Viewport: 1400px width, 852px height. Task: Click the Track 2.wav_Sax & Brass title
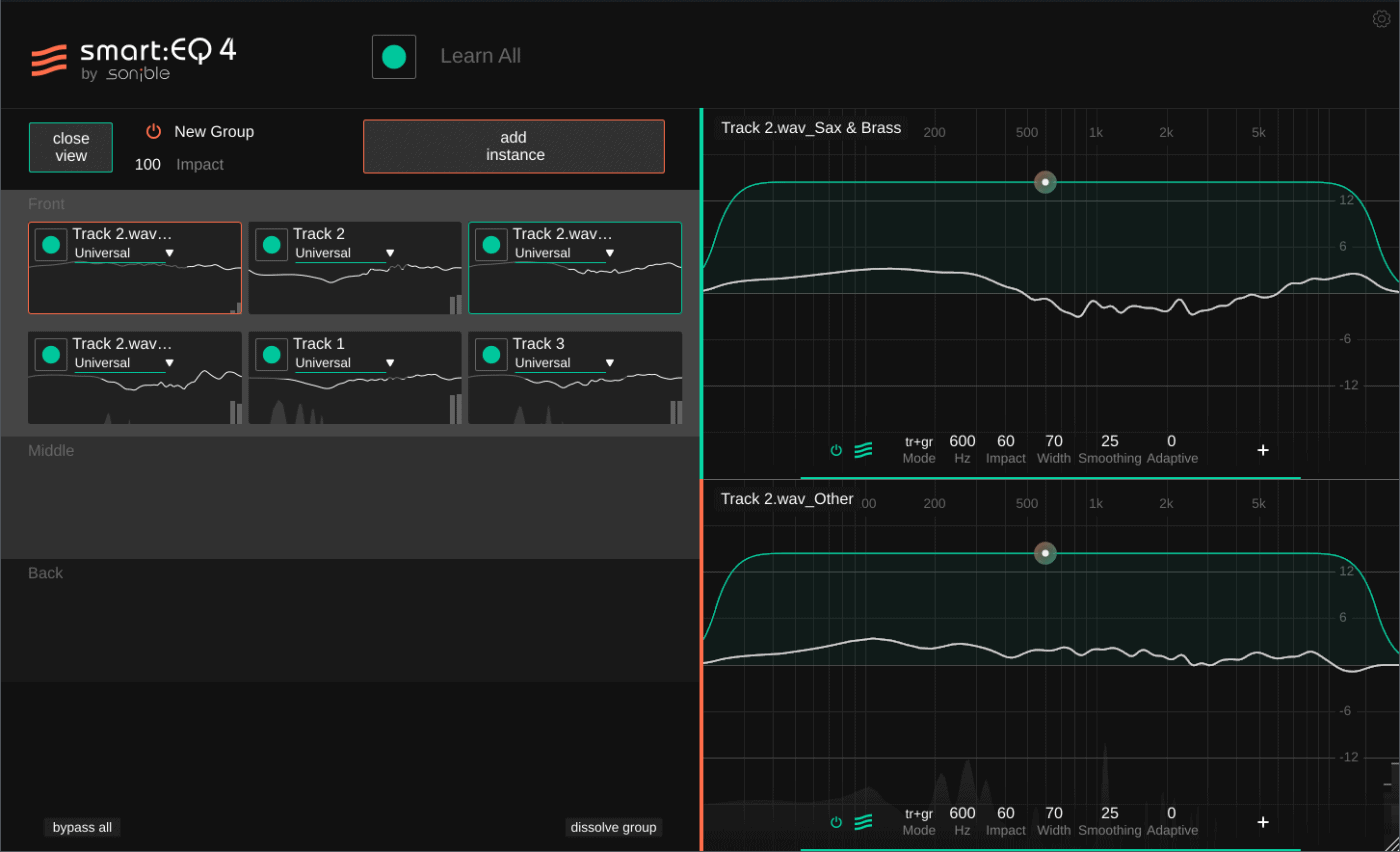(x=811, y=128)
